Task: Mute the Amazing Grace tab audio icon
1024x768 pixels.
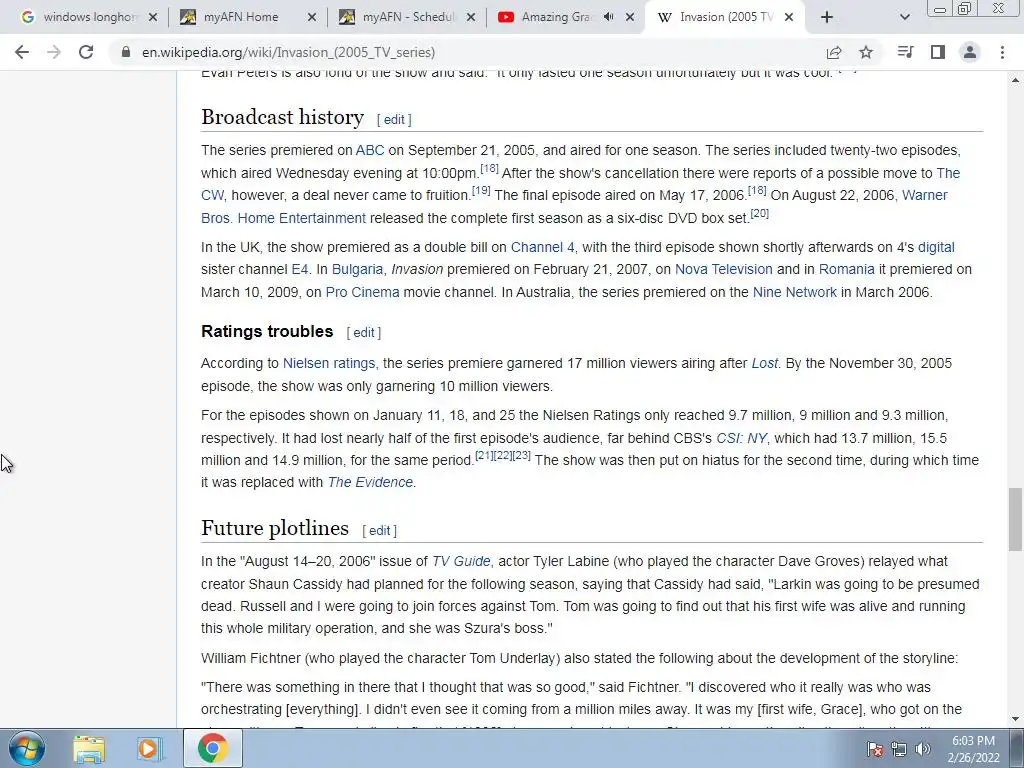Action: [609, 17]
